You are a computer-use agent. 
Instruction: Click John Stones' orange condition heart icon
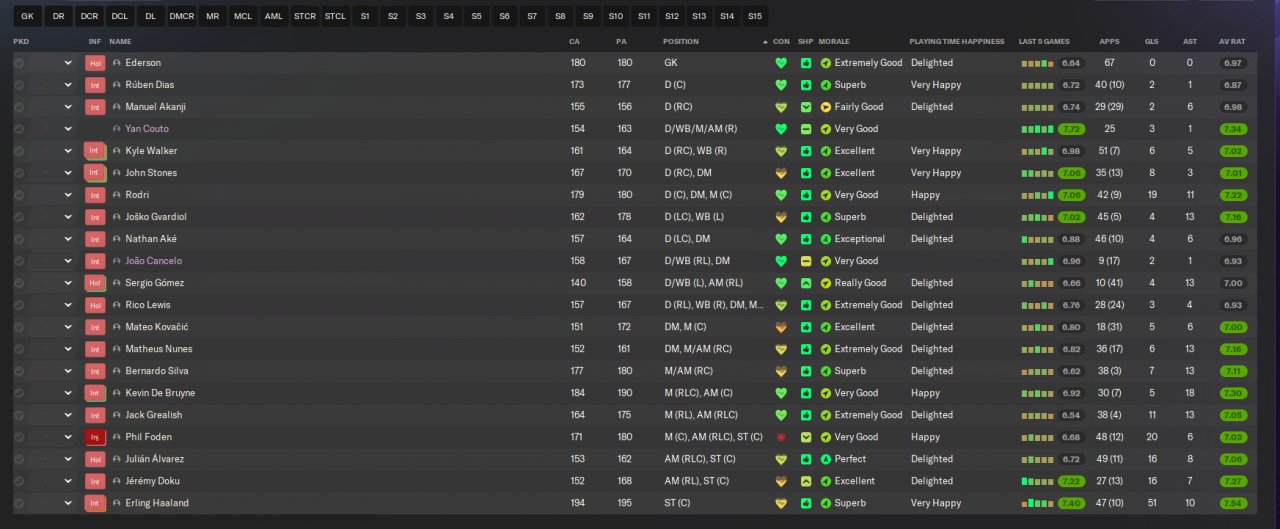781,173
